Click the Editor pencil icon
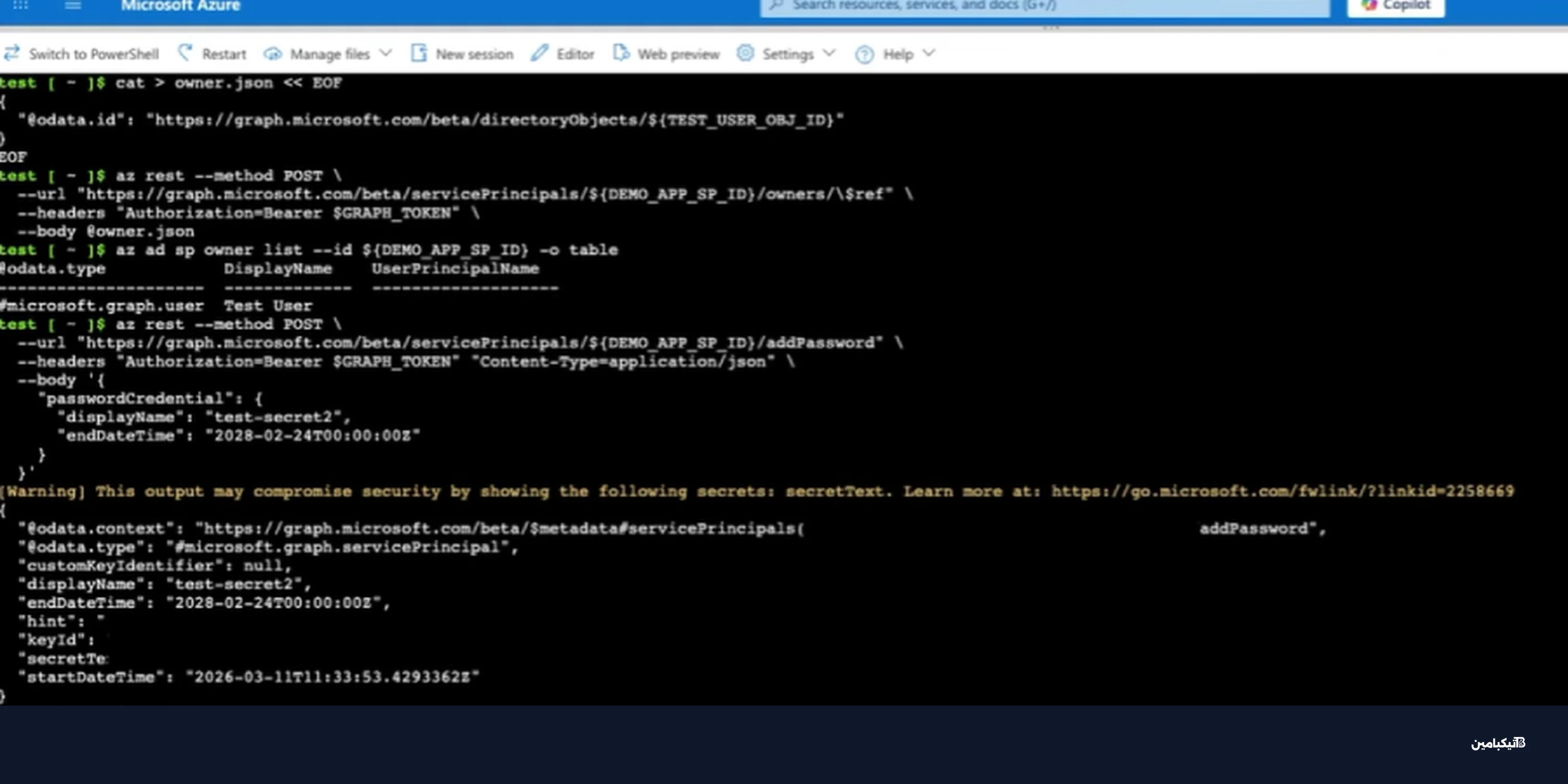 [x=539, y=53]
